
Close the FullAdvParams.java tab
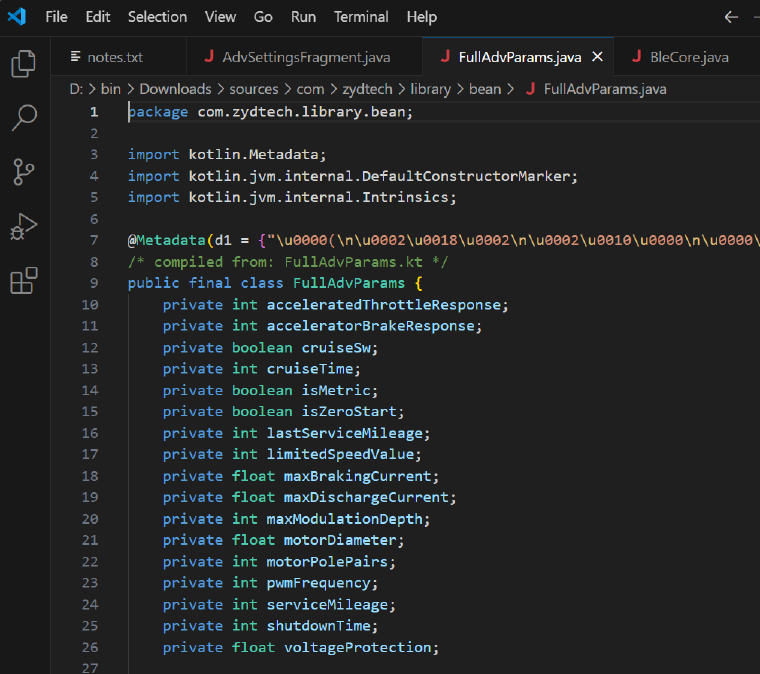[598, 57]
